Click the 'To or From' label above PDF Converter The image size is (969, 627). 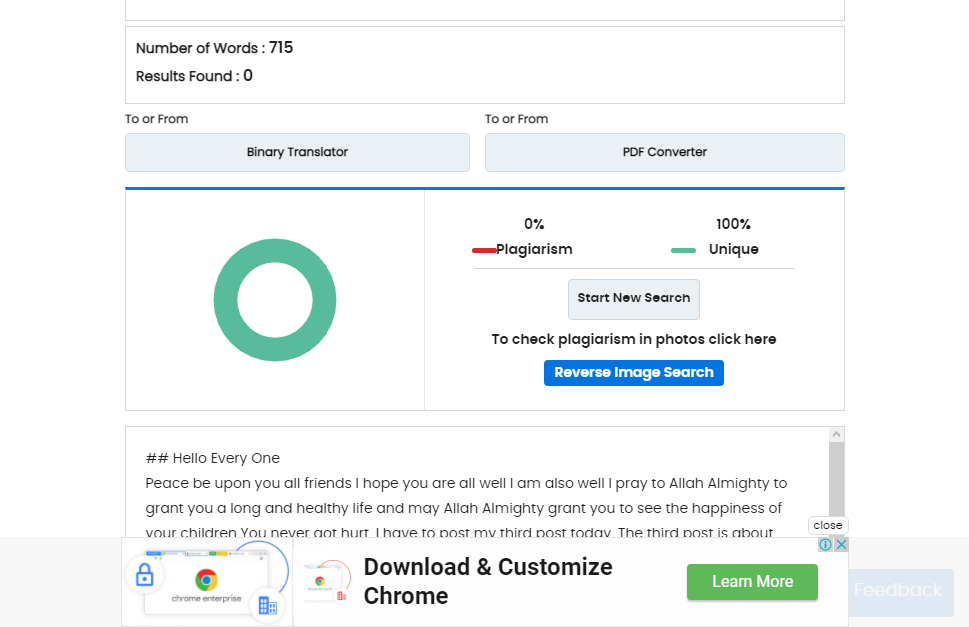tap(516, 119)
